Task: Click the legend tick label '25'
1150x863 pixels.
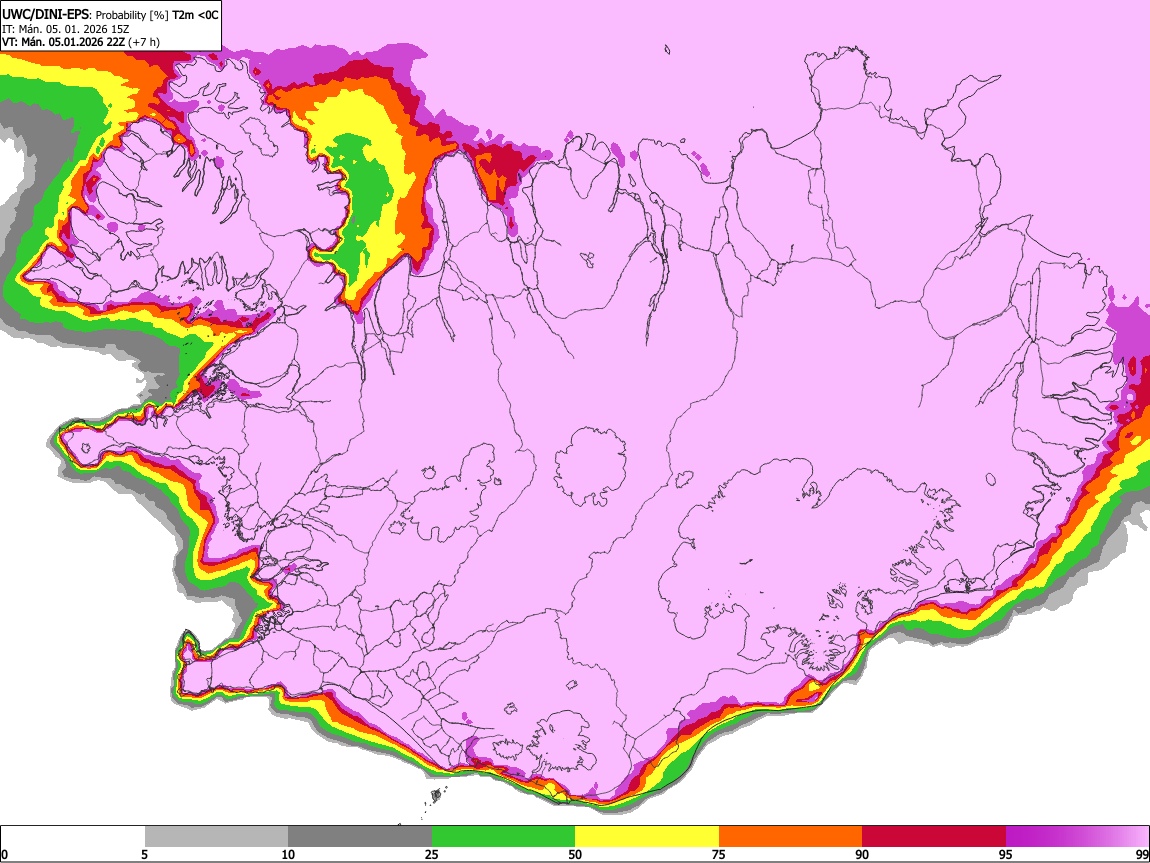Action: 432,855
